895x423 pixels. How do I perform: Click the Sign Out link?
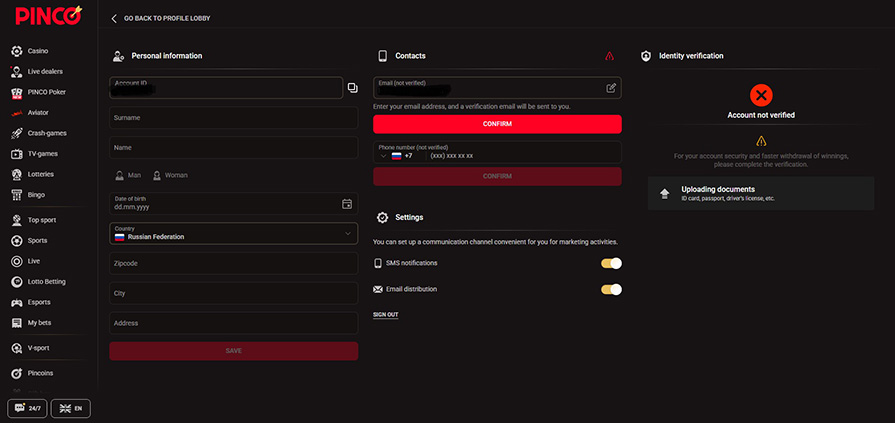pos(386,315)
